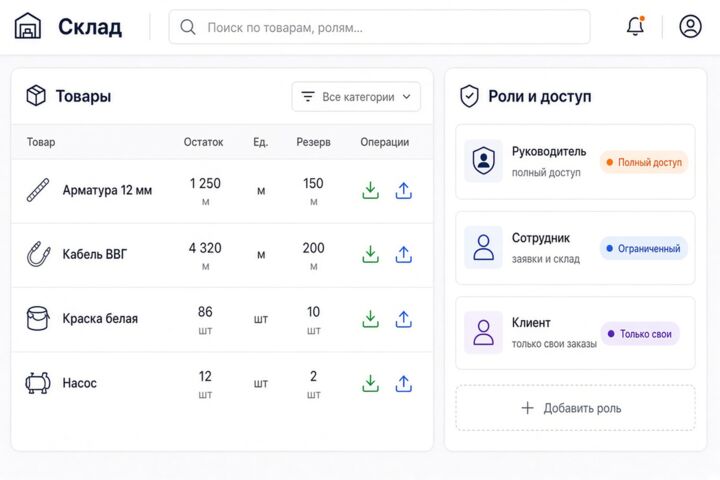Image resolution: width=720 pixels, height=480 pixels.
Task: Click the заявки и склад description
Action: 546,259
